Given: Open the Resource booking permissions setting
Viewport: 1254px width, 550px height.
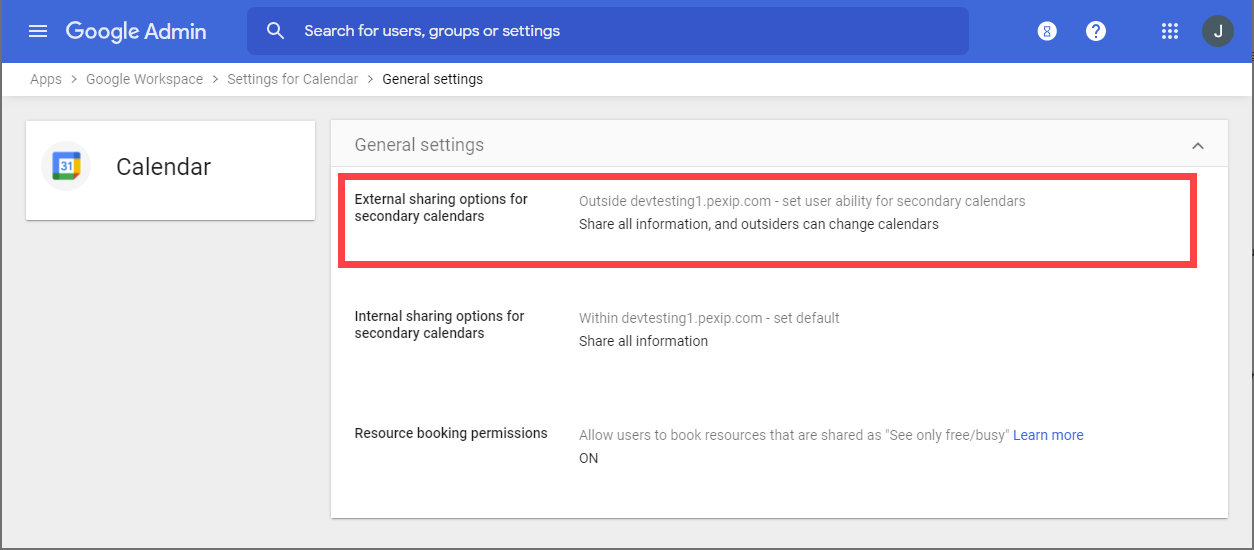Looking at the screenshot, I should click(x=451, y=433).
